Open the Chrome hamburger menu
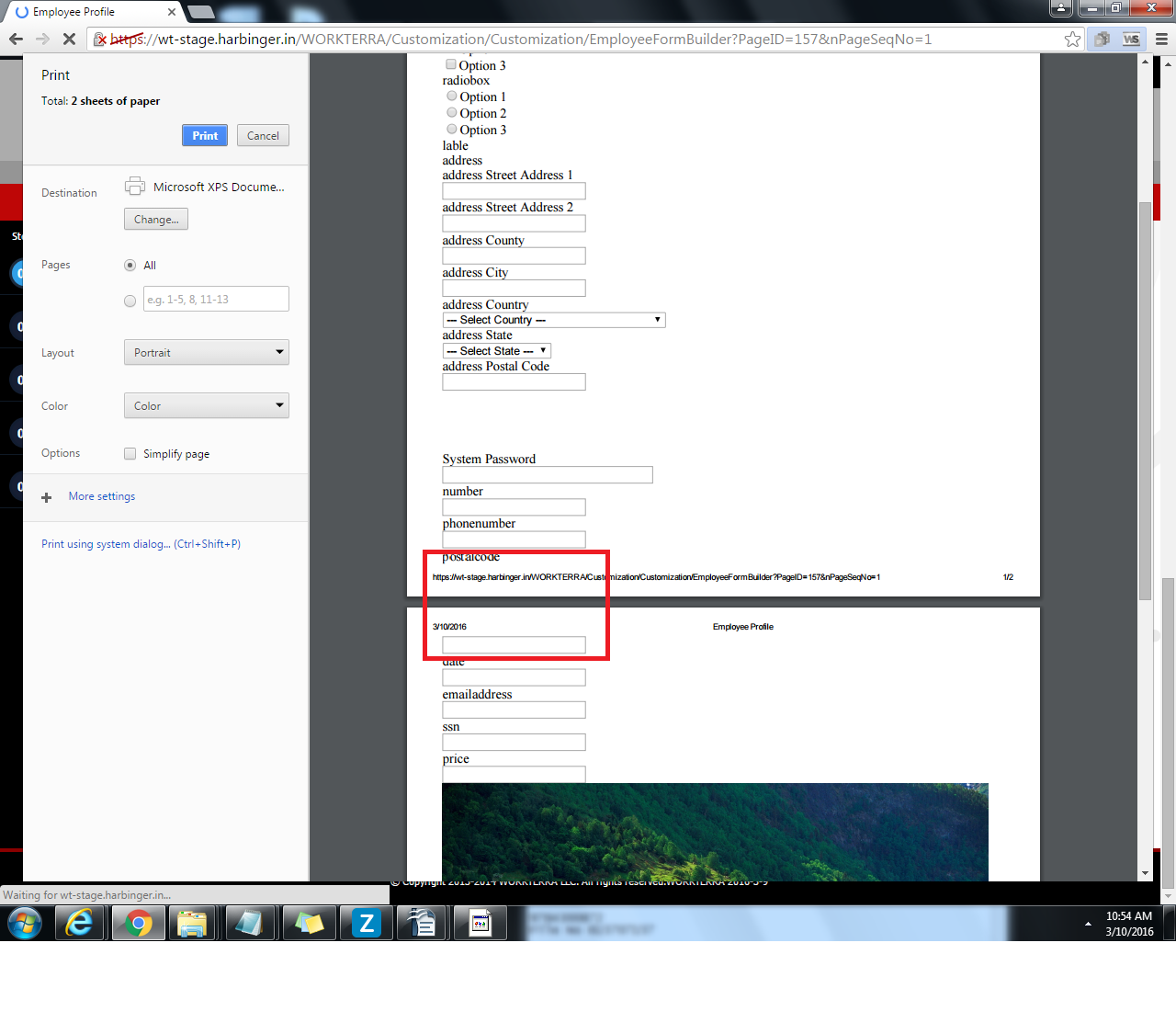The width and height of the screenshot is (1176, 1011). [1161, 39]
